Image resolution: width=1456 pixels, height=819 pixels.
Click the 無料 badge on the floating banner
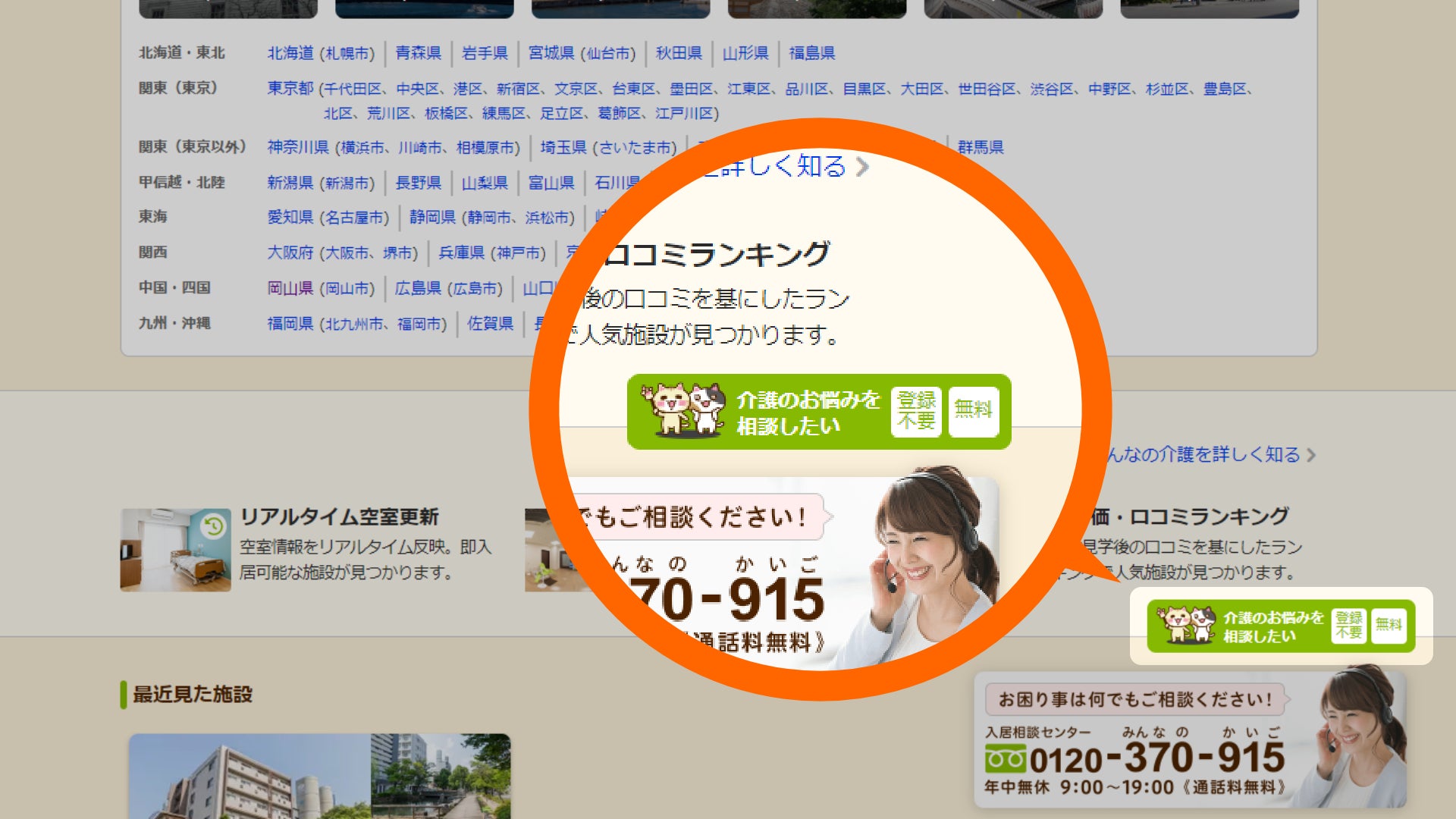[1389, 626]
